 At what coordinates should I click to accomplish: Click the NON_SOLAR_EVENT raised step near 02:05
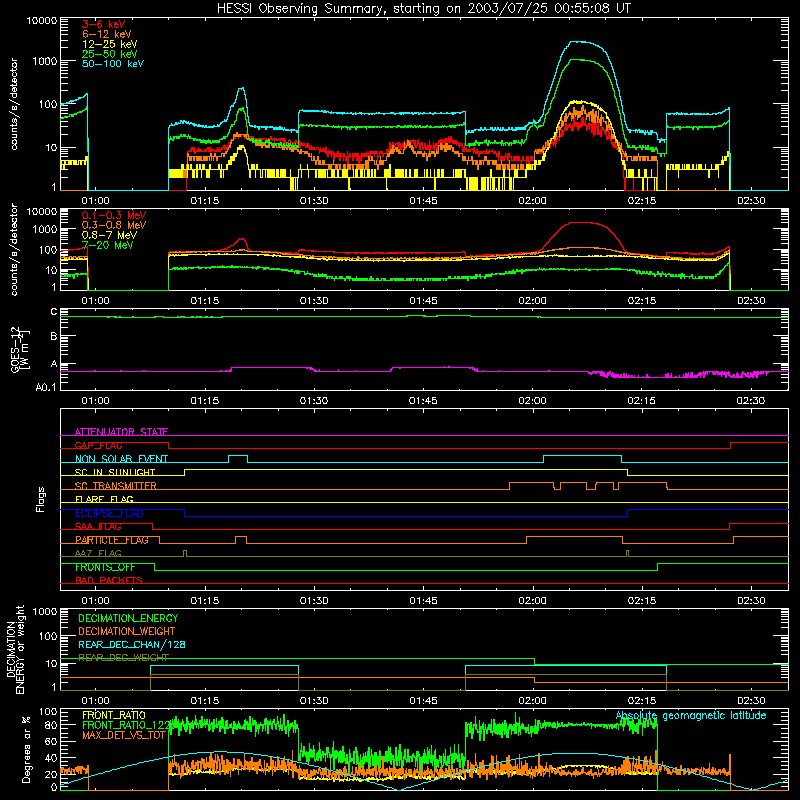[582, 455]
